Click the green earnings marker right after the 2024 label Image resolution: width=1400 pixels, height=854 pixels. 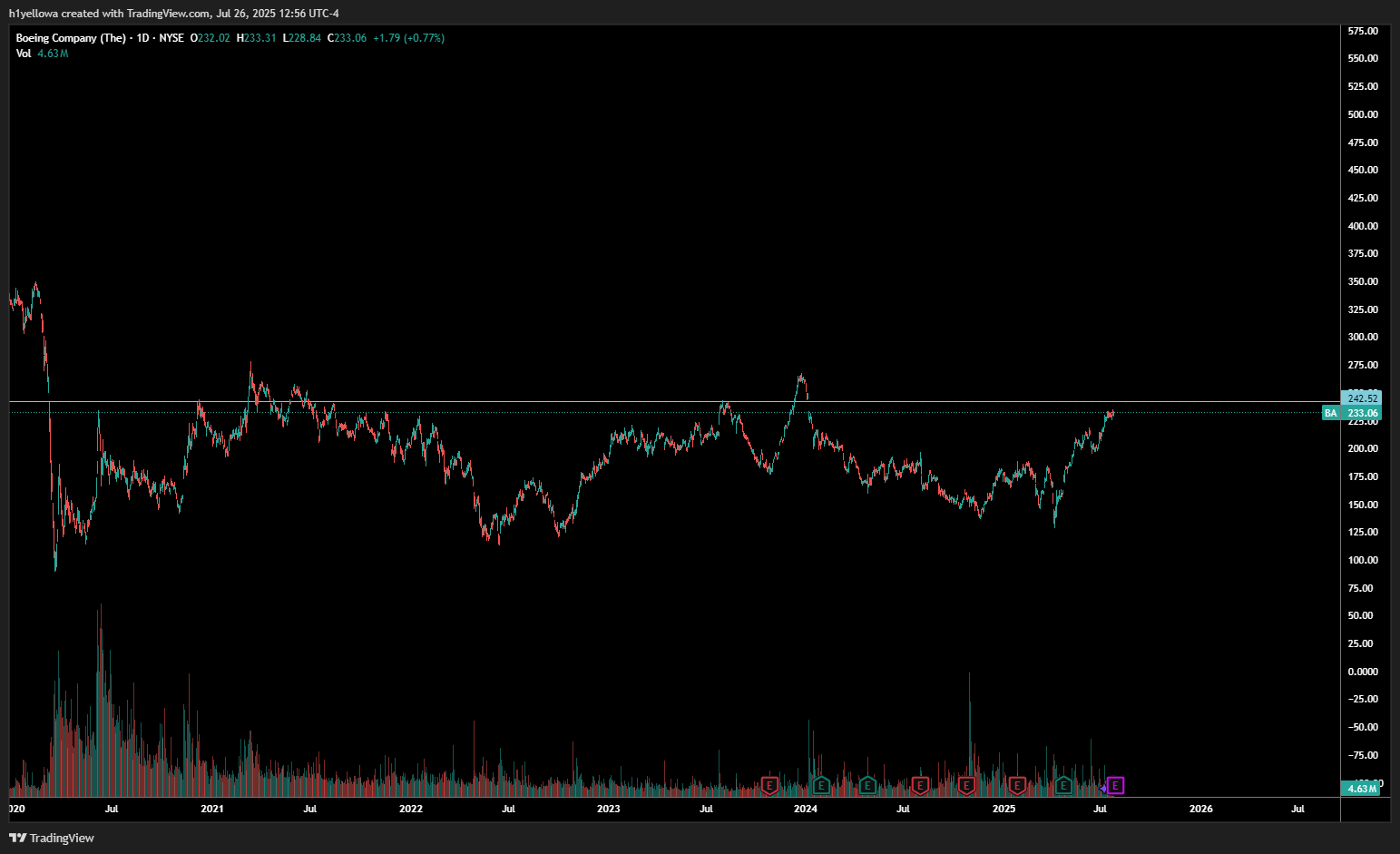[821, 785]
